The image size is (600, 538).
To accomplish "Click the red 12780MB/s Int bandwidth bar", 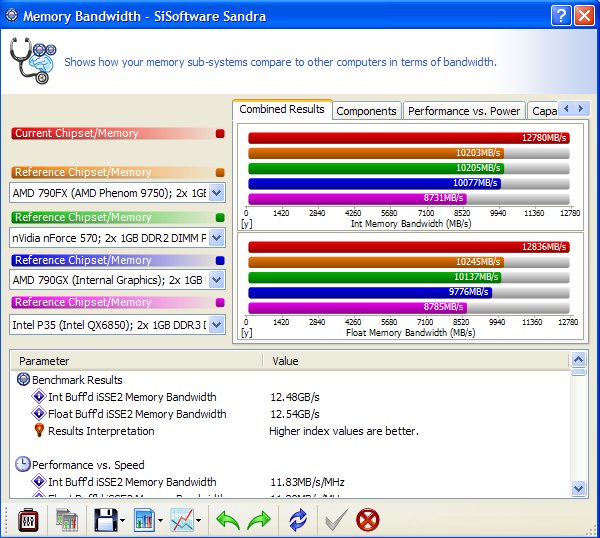I will [x=409, y=138].
